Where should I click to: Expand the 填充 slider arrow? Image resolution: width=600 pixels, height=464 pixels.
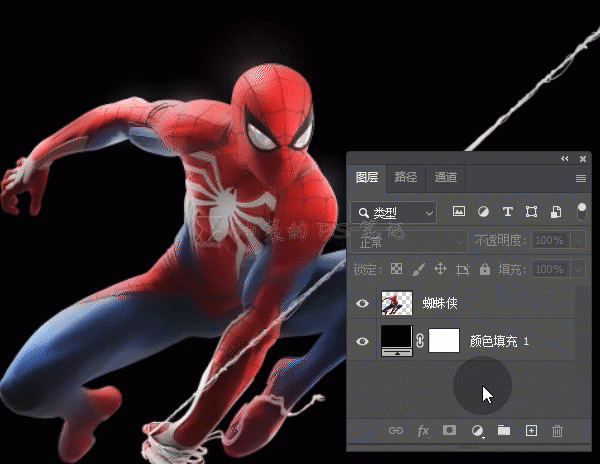point(578,269)
